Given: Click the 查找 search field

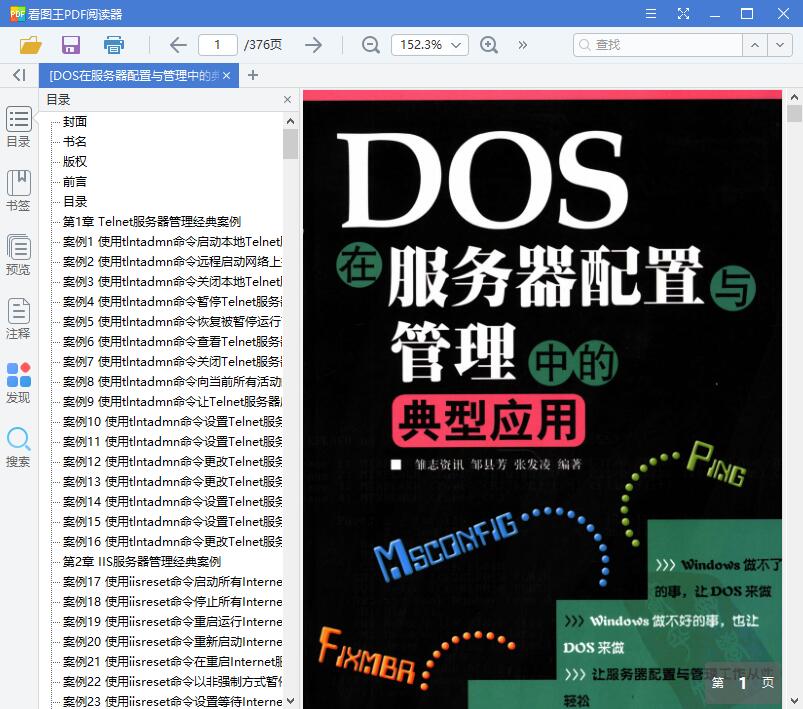Looking at the screenshot, I should pos(658,45).
